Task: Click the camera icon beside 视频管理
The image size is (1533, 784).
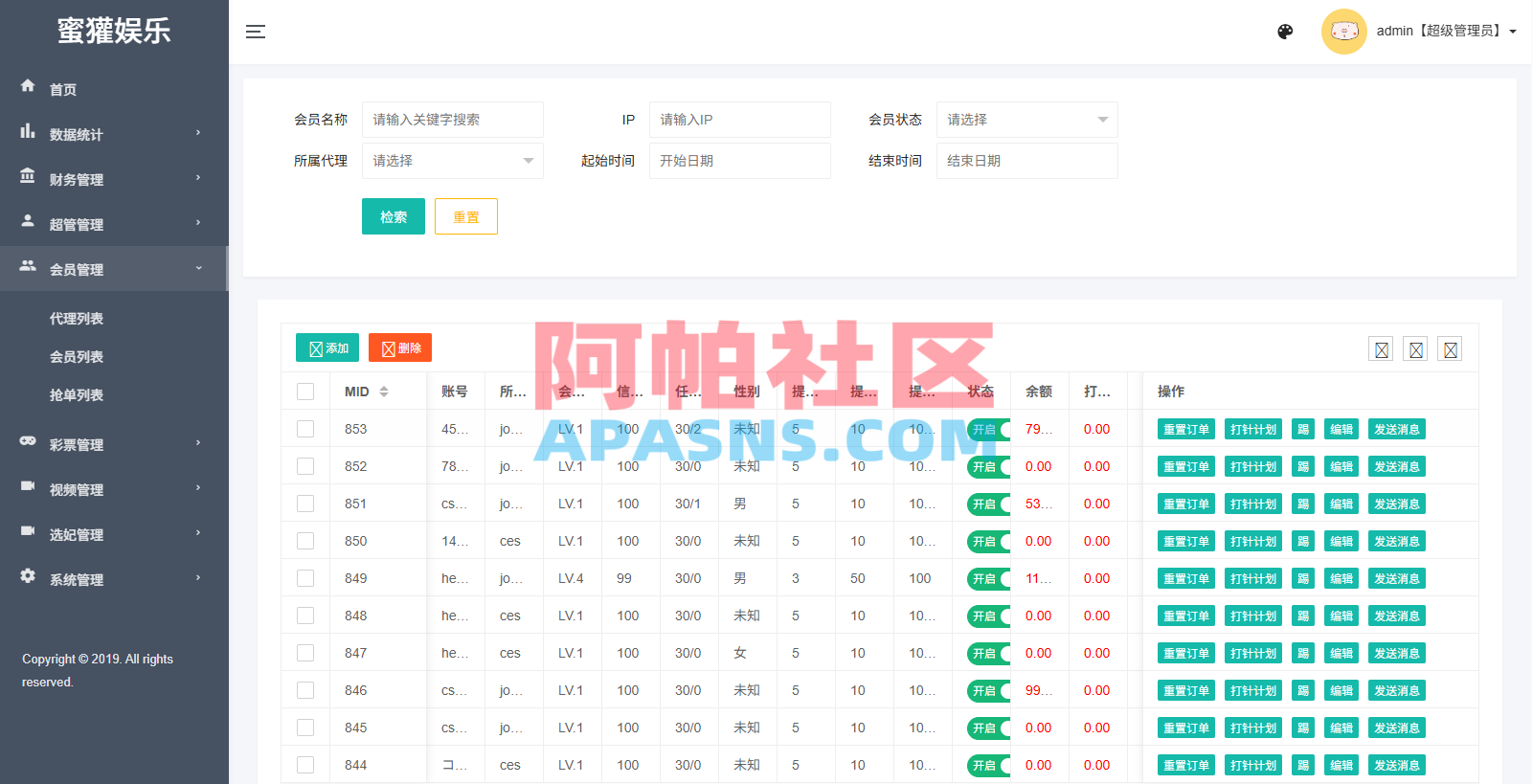Action: point(28,486)
